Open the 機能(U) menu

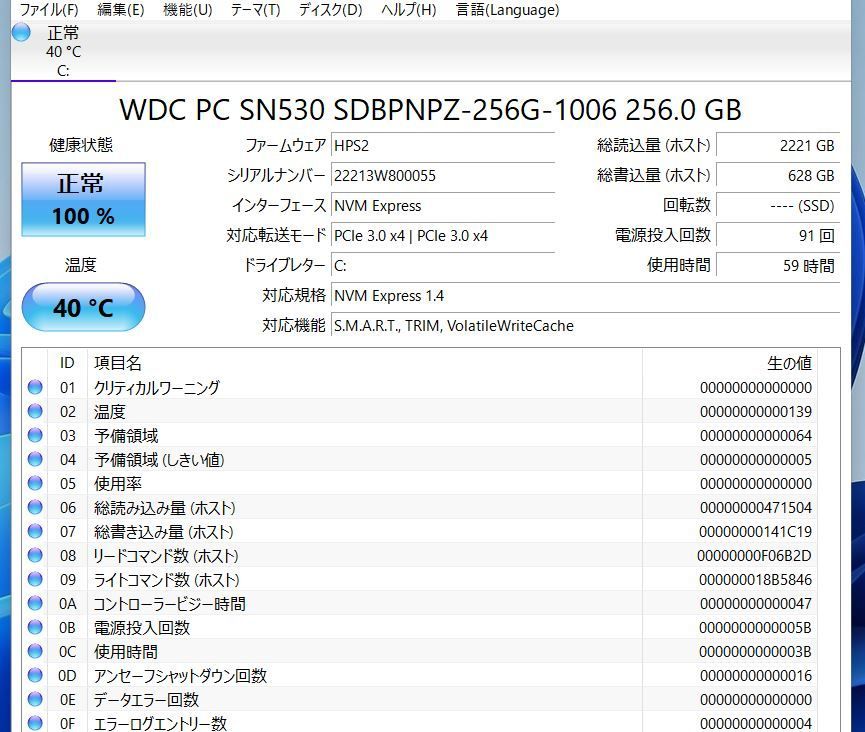click(x=188, y=9)
